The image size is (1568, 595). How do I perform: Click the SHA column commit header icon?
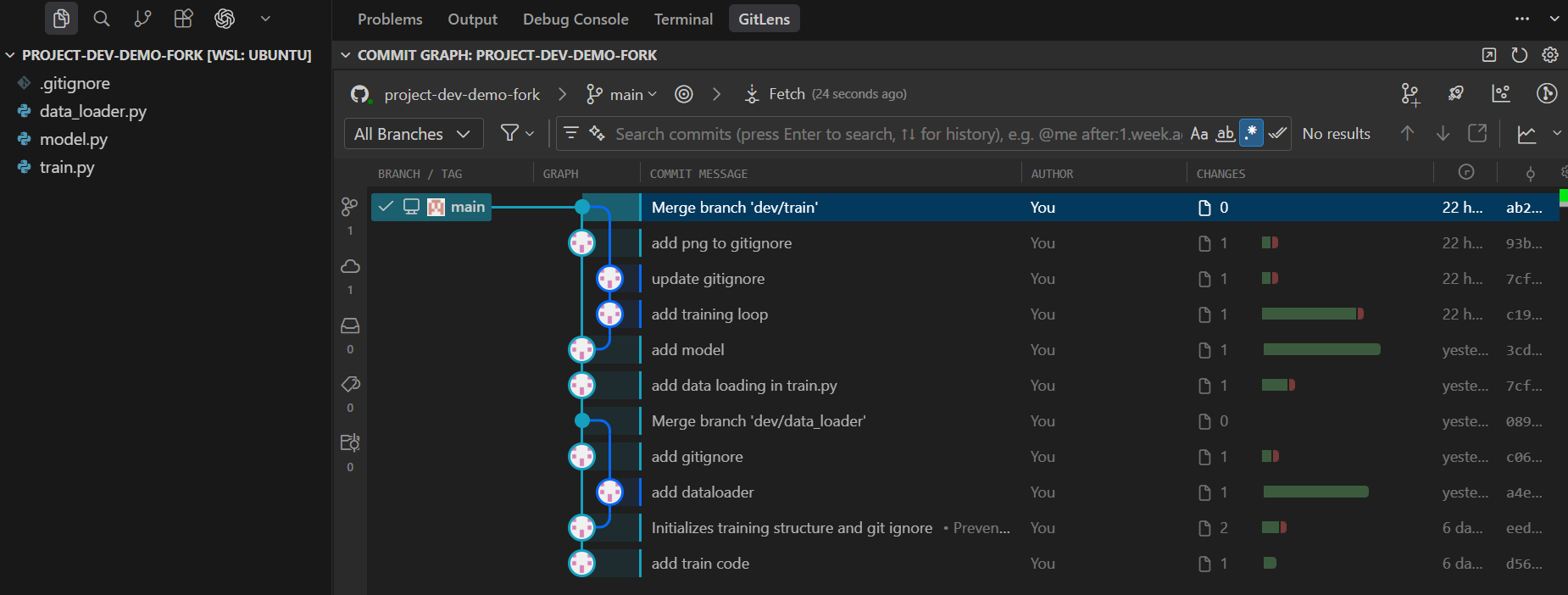point(1530,174)
